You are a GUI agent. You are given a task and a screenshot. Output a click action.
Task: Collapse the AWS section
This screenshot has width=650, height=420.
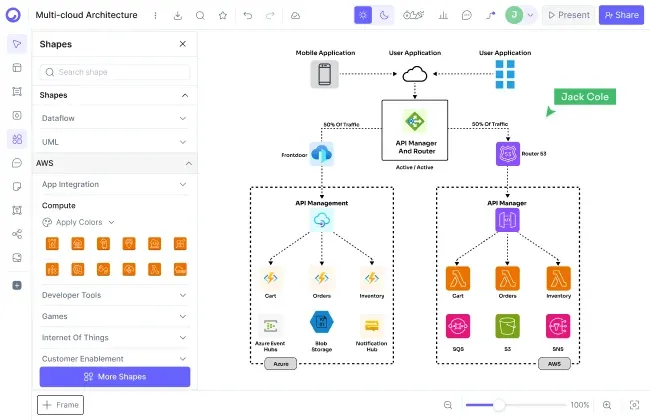click(x=114, y=163)
